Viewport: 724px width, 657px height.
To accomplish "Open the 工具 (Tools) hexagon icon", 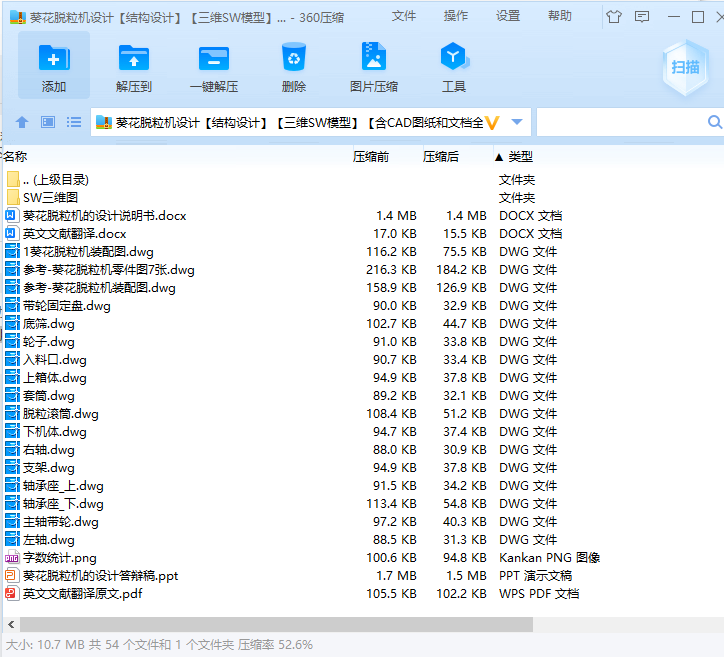I will [x=454, y=56].
